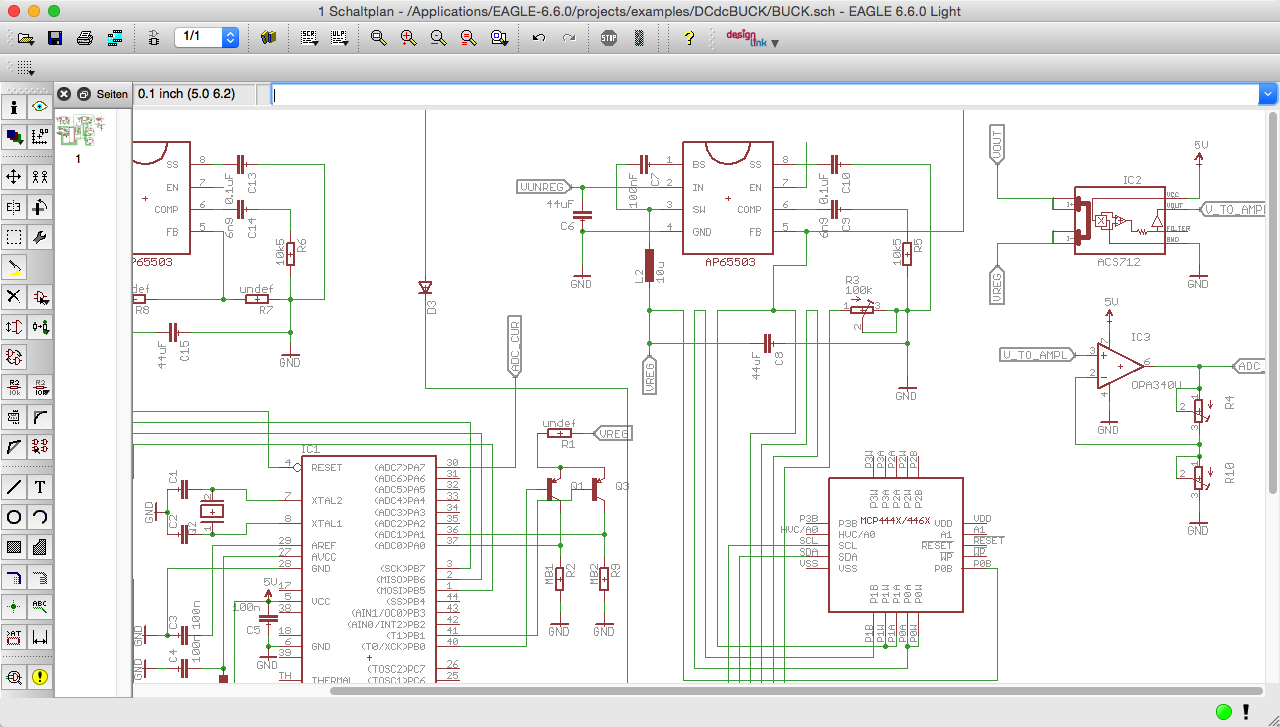Select the Value tool

40,387
